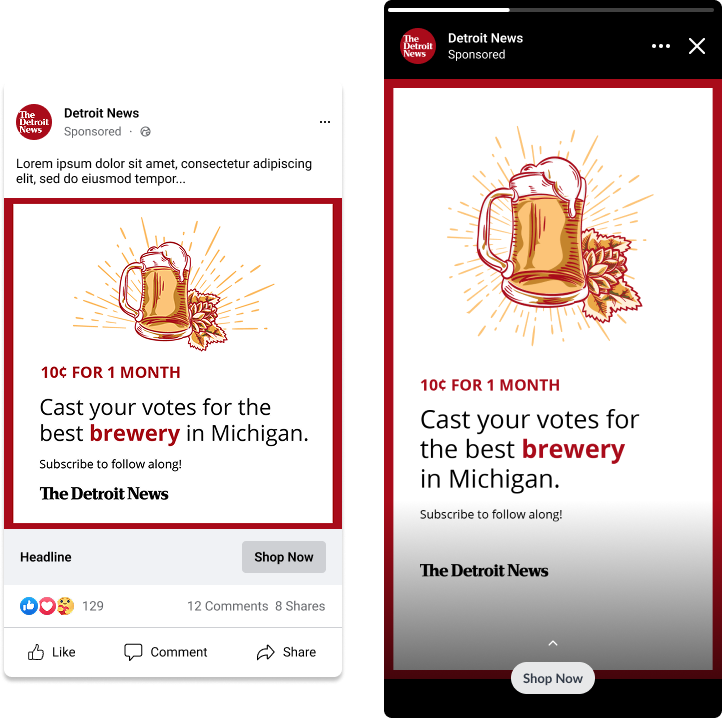
Task: Click the Detroit News avatar in feed post
Action: coord(34,122)
